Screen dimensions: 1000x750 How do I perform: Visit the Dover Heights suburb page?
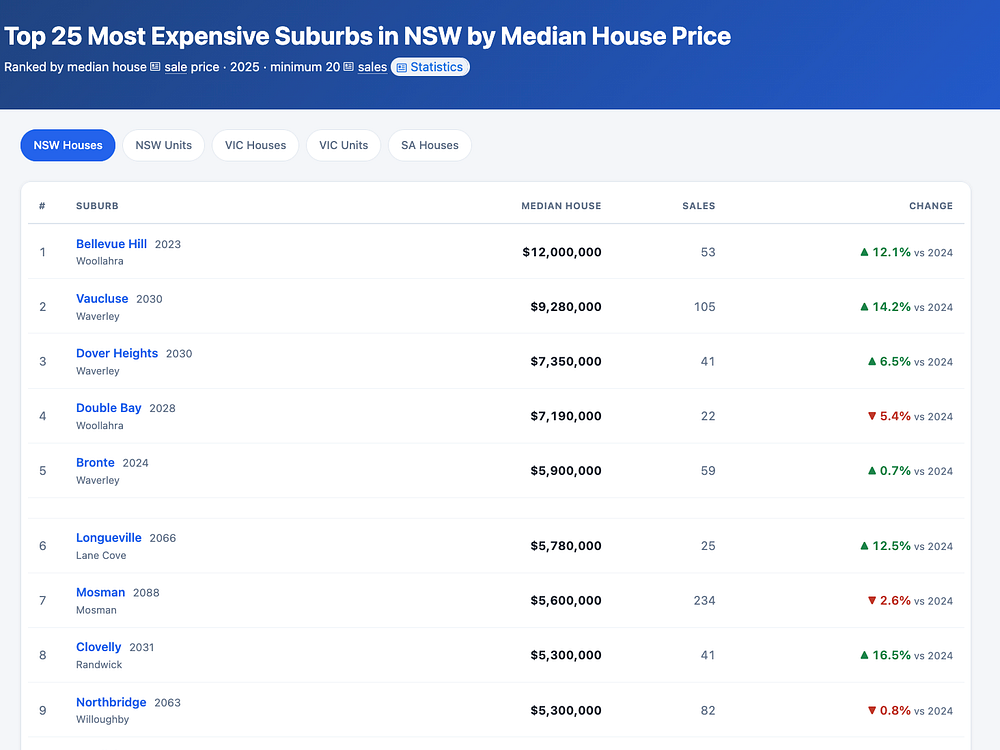[117, 353]
